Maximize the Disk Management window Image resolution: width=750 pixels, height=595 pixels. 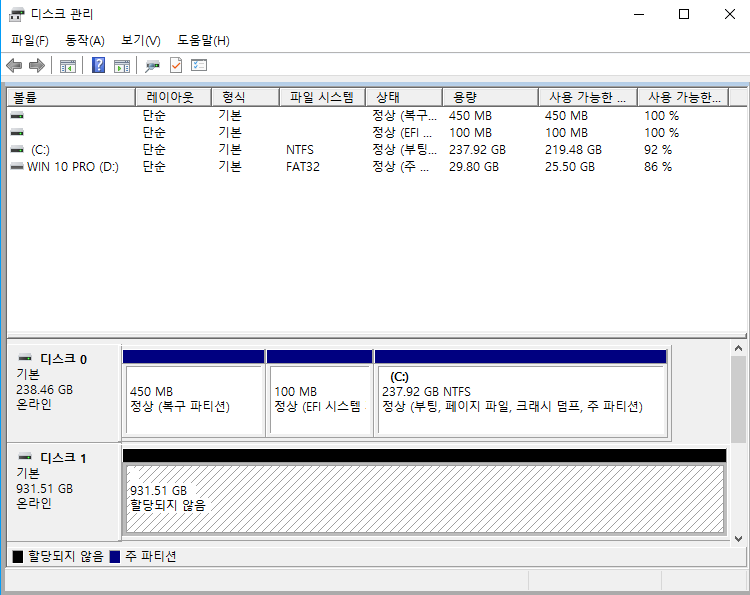684,14
